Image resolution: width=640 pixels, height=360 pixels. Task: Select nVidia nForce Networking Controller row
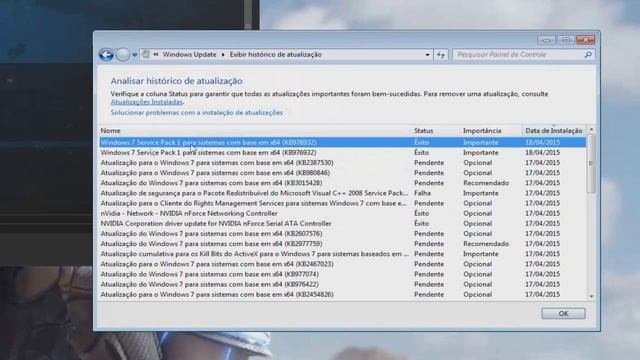pyautogui.click(x=342, y=213)
